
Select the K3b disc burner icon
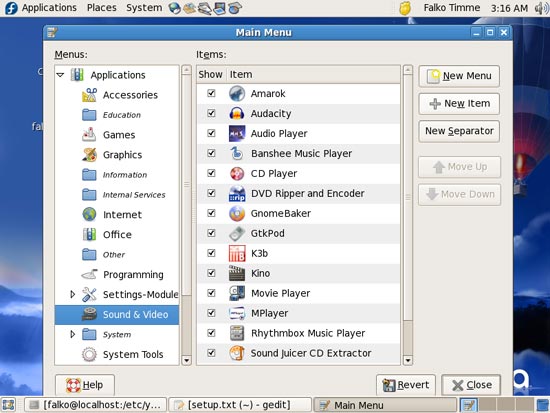tap(237, 253)
